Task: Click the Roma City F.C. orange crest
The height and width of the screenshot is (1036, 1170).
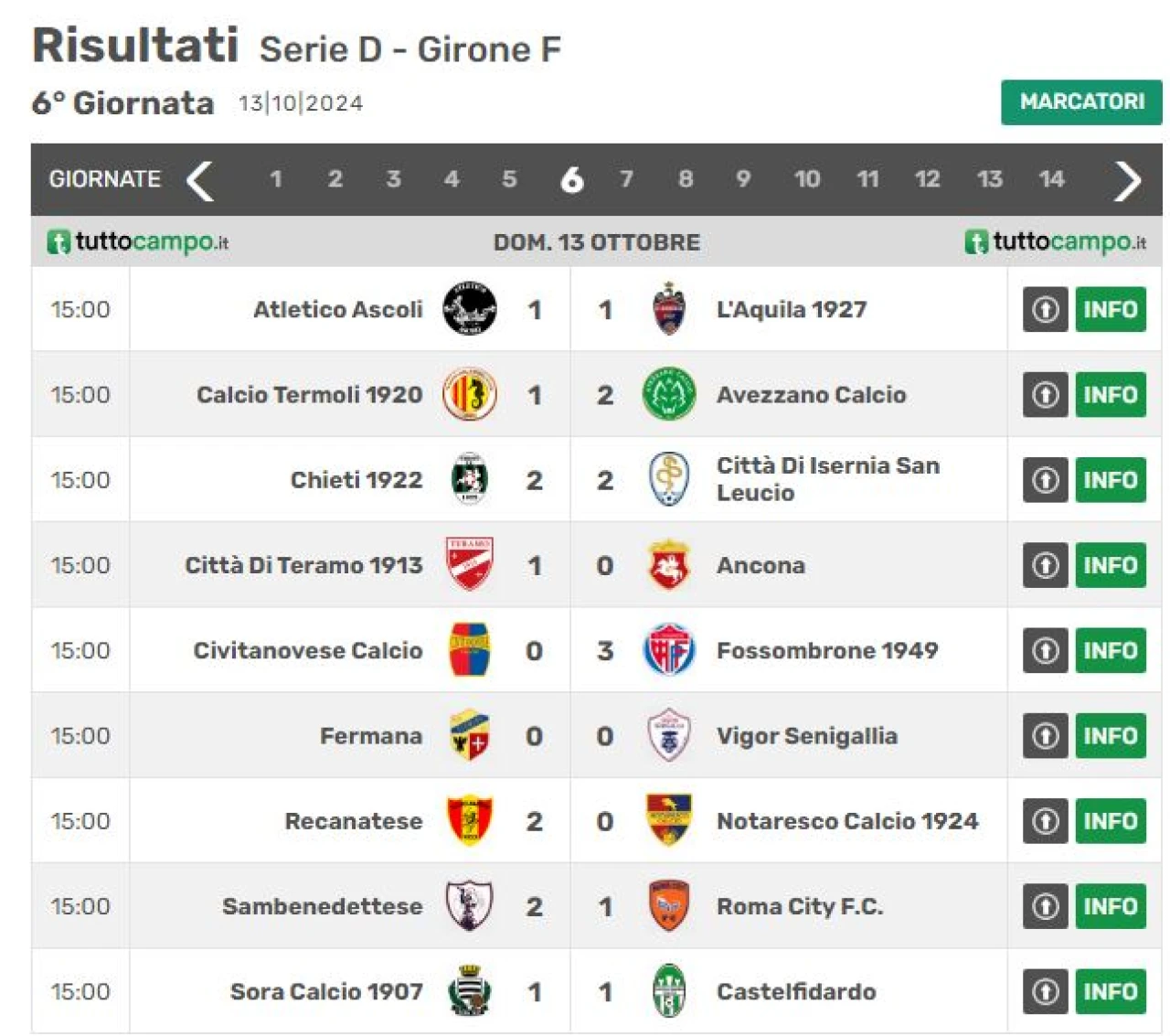Action: [x=669, y=905]
